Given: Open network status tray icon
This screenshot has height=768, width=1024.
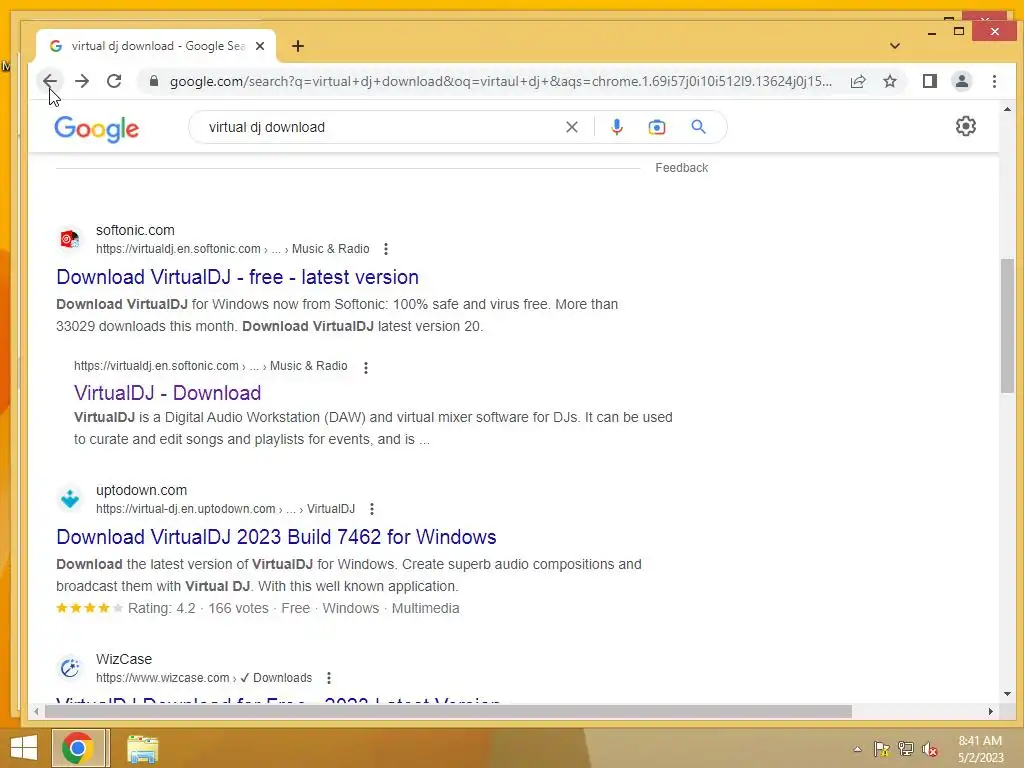Looking at the screenshot, I should 906,749.
